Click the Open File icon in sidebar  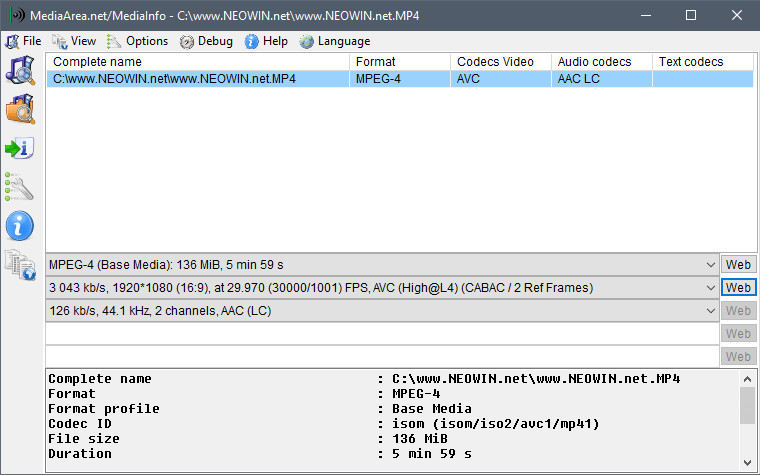tap(20, 72)
